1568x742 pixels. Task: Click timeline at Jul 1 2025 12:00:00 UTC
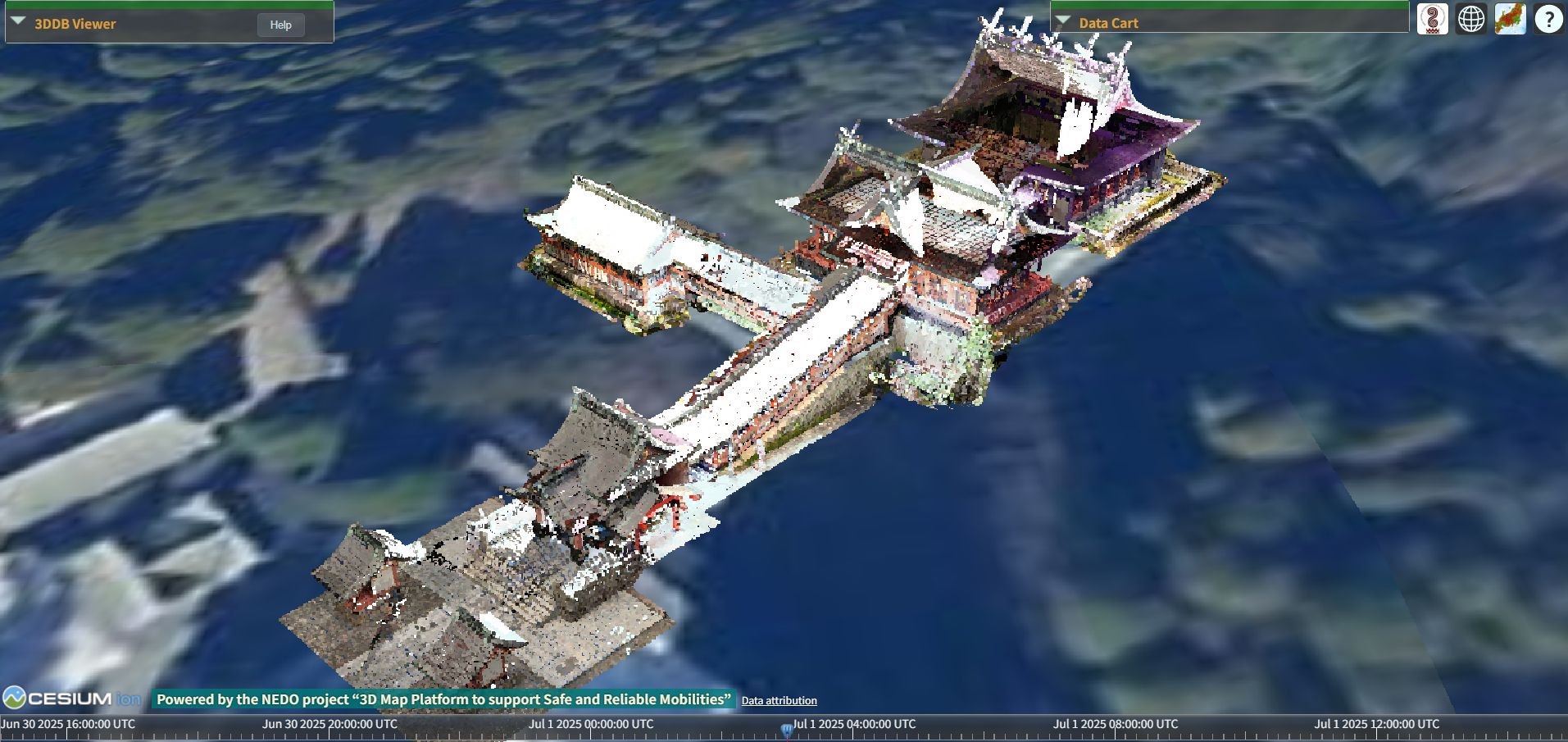(1376, 726)
